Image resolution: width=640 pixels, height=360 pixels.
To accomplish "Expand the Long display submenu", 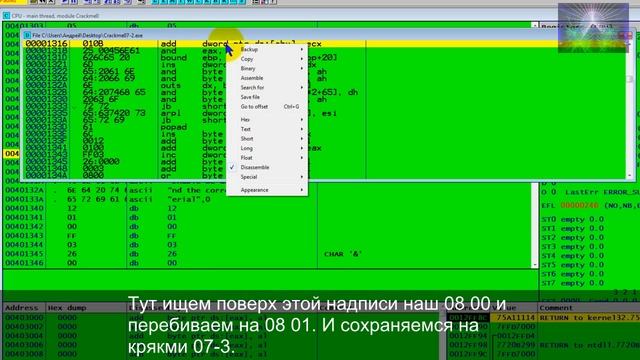I will click(267, 148).
